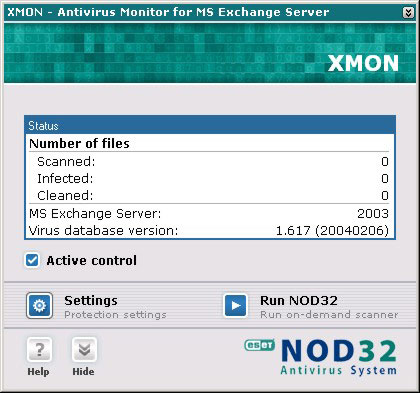Click the Settings label
This screenshot has height=393, width=420.
coord(91,301)
